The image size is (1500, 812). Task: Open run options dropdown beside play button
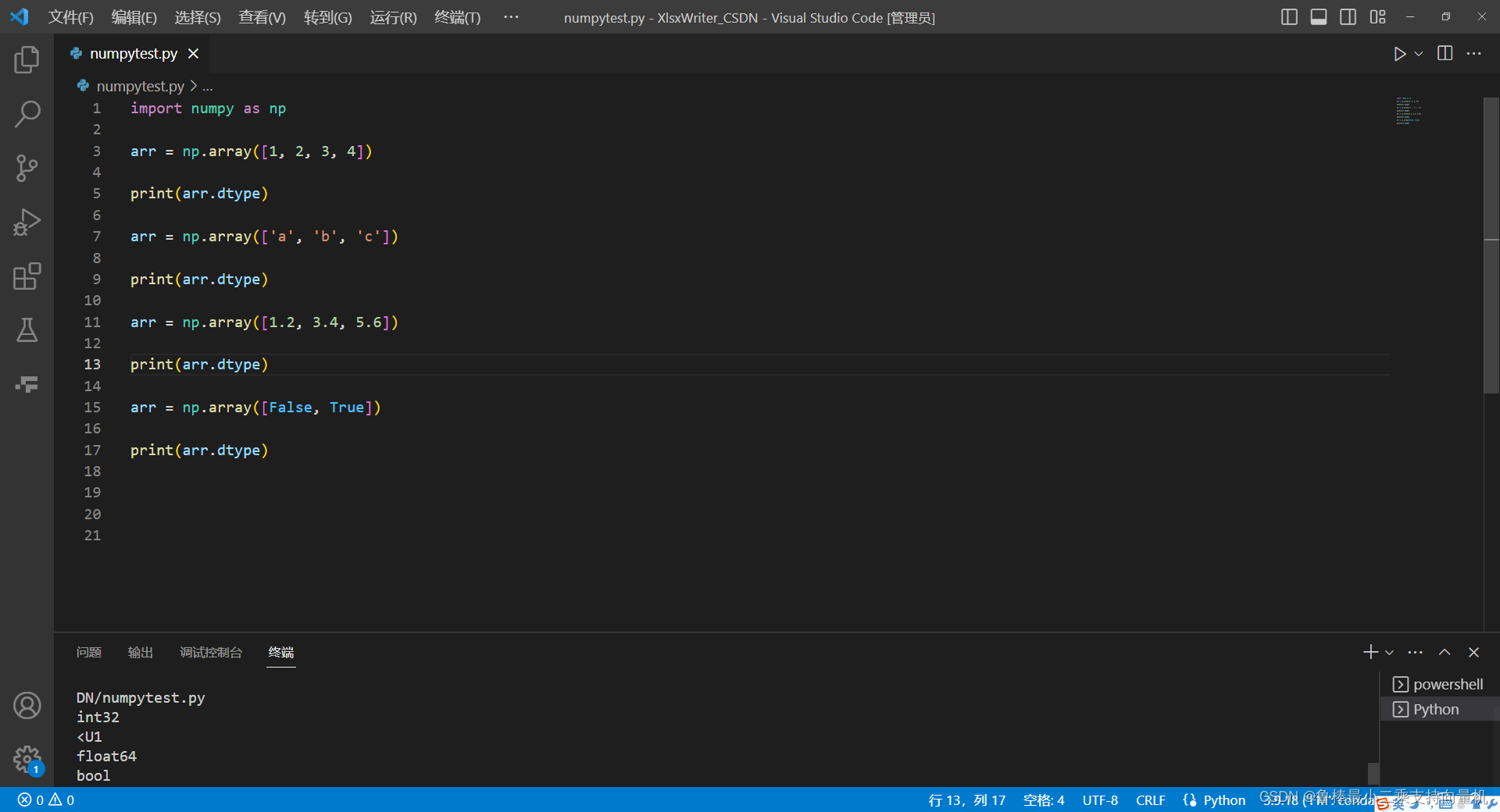click(x=1419, y=54)
